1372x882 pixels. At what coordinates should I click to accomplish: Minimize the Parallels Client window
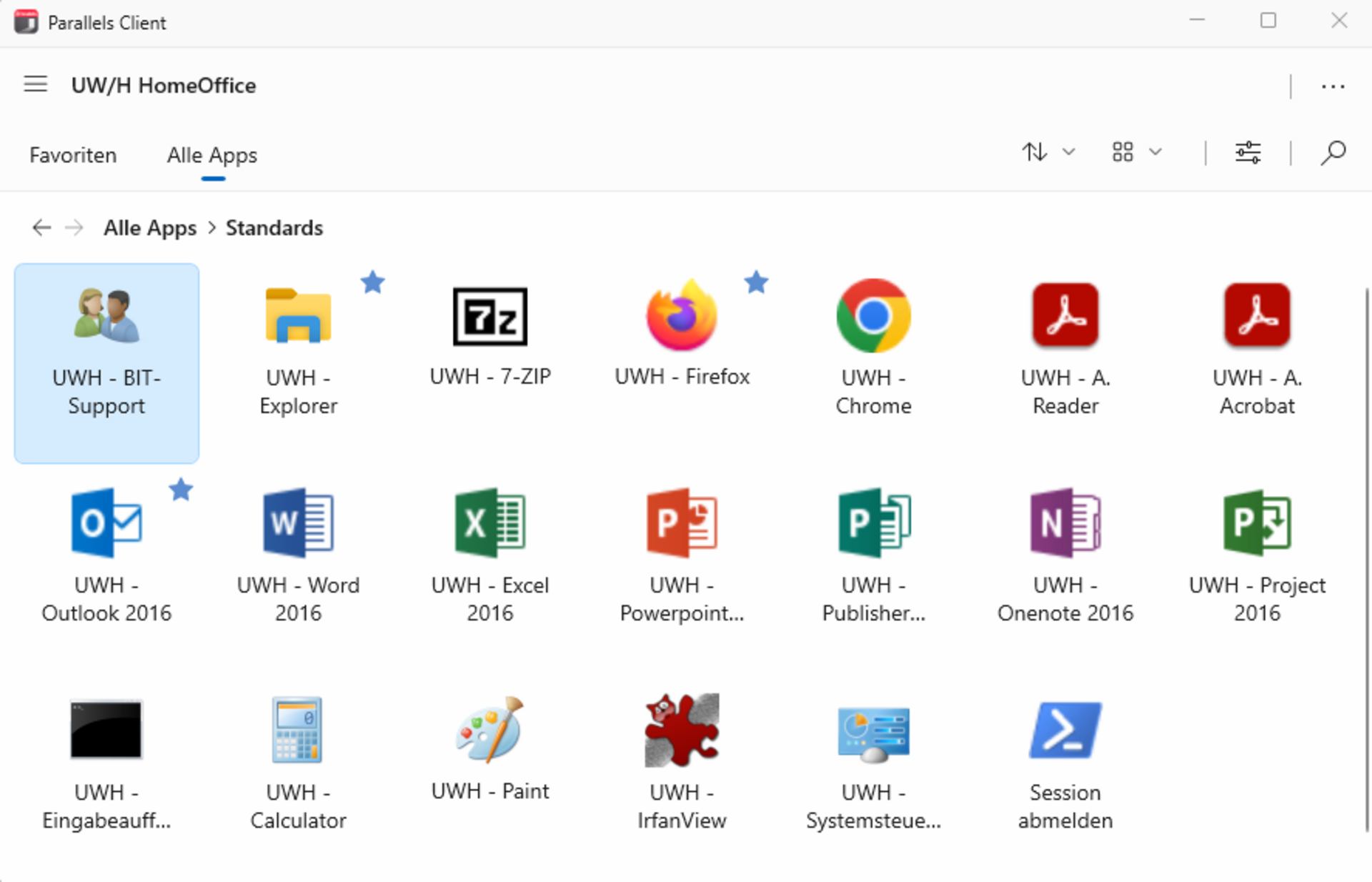(1198, 21)
